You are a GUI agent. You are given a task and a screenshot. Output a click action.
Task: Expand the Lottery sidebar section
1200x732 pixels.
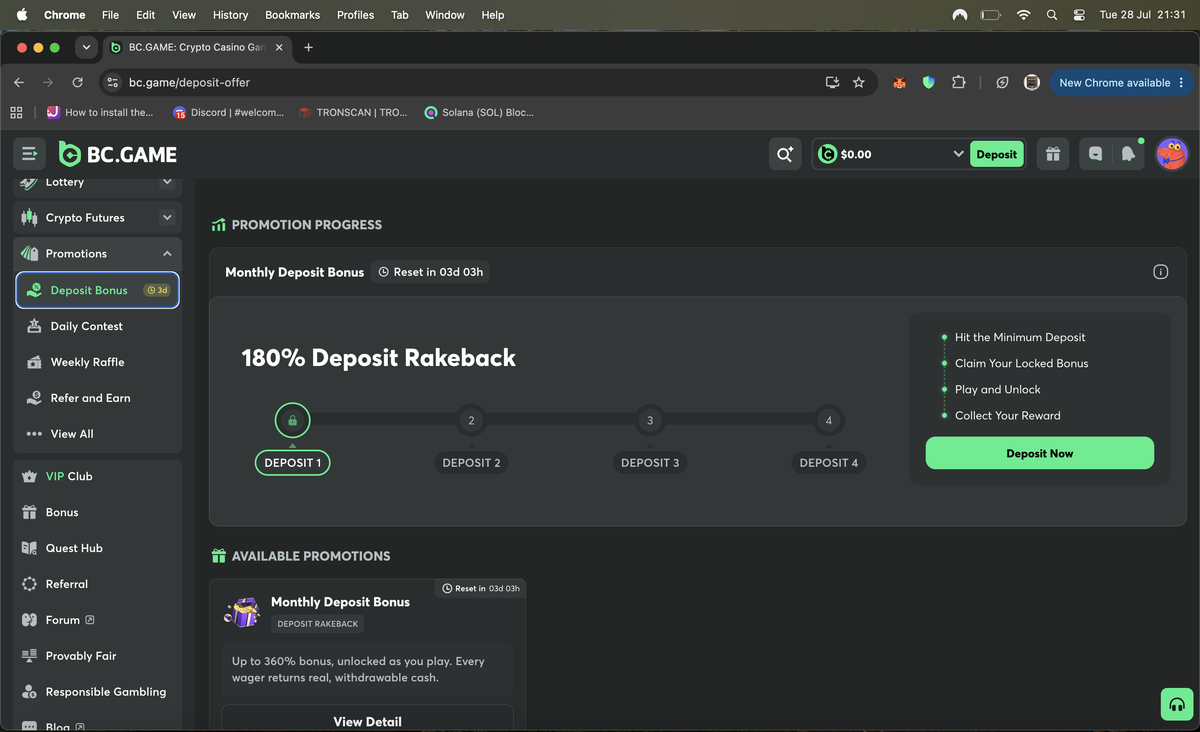pos(167,182)
